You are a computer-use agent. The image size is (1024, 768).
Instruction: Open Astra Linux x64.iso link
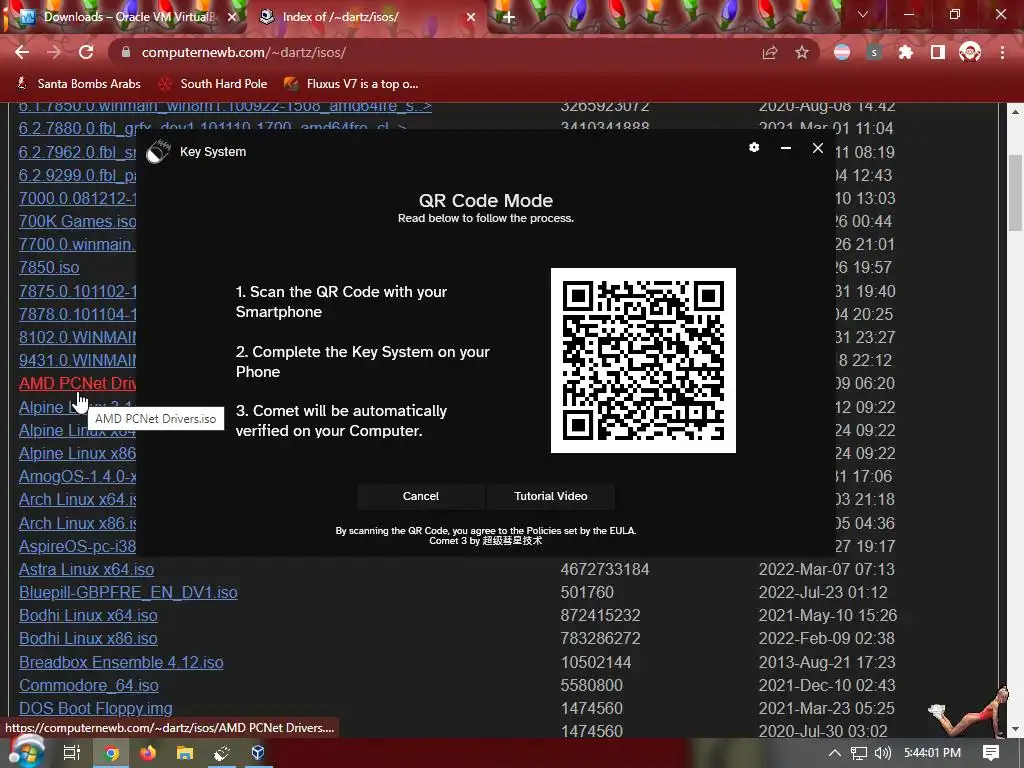click(x=86, y=569)
